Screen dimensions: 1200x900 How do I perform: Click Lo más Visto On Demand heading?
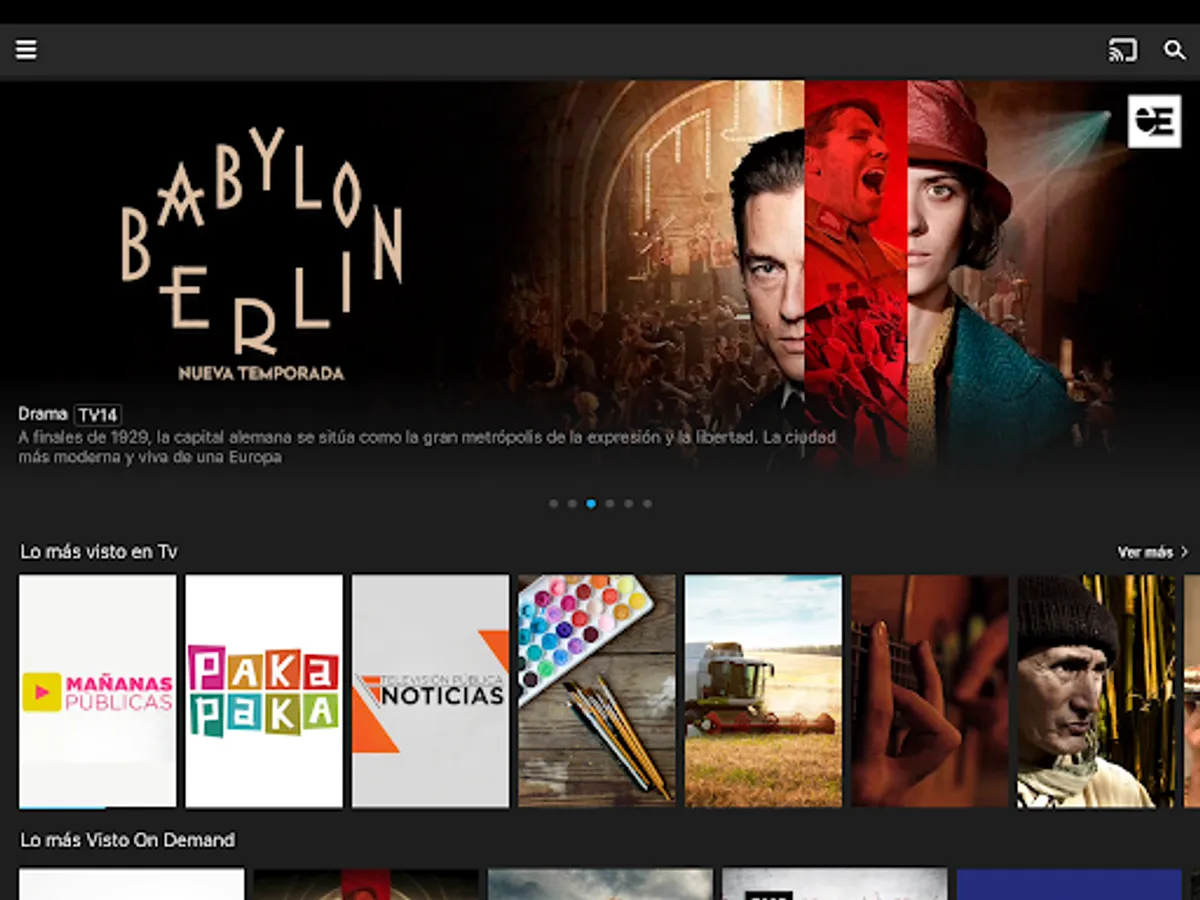(128, 840)
